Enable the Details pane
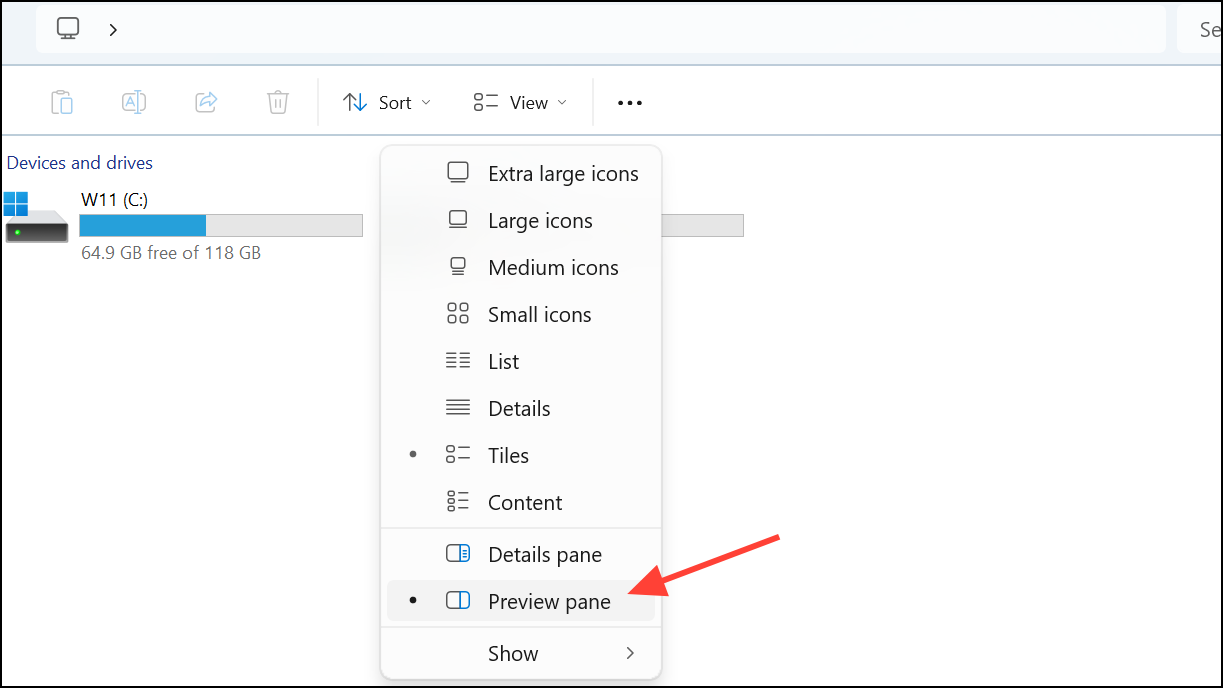 coord(544,554)
